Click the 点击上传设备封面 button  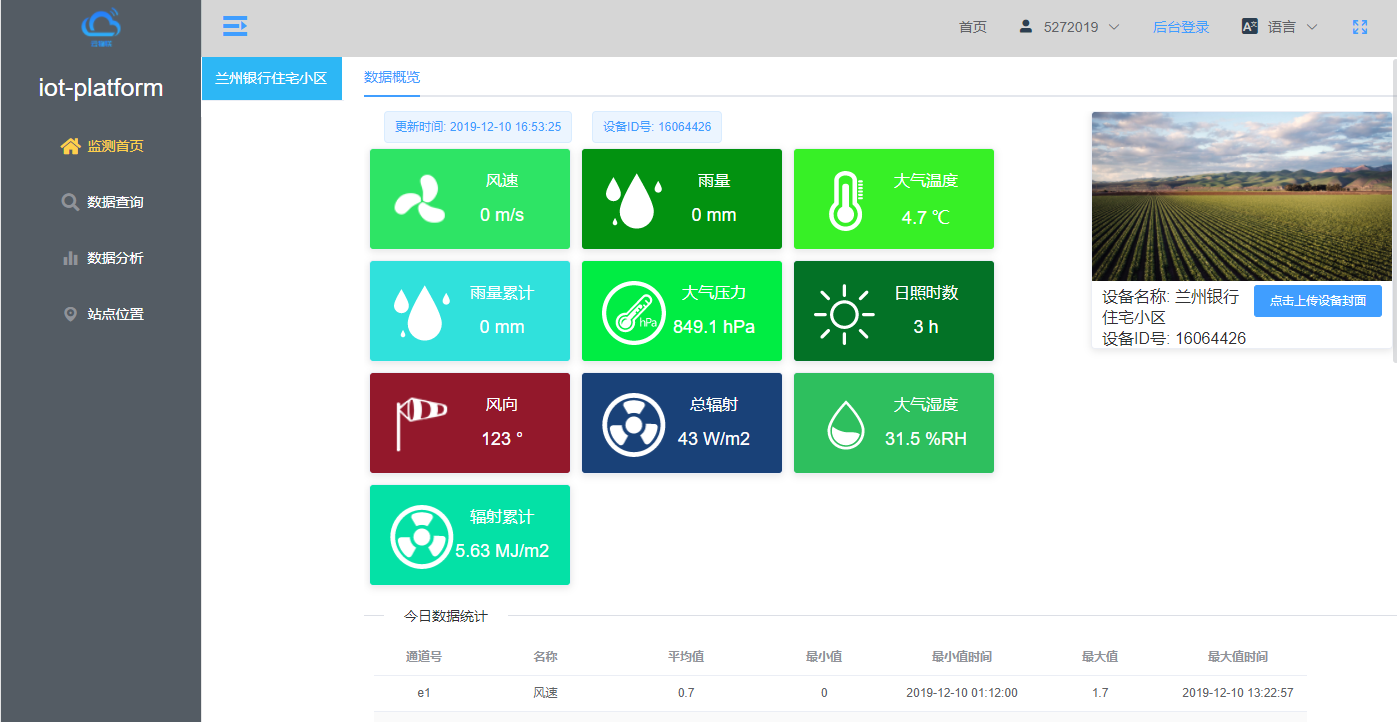1317,301
